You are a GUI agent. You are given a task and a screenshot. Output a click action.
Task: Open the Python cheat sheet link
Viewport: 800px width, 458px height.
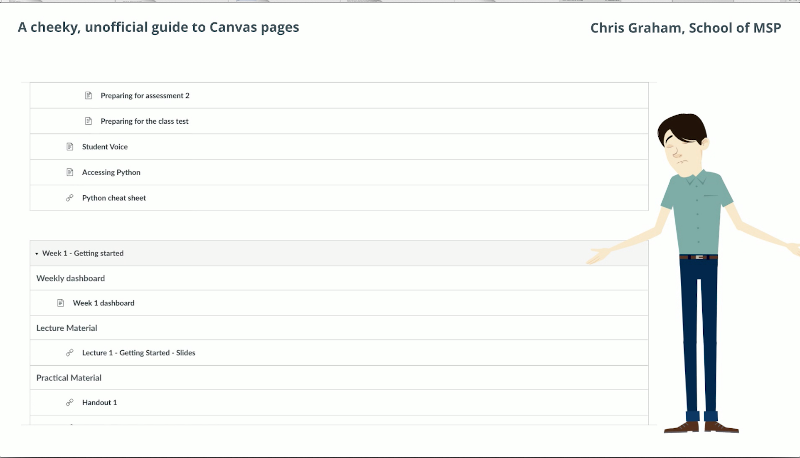[x=114, y=198]
